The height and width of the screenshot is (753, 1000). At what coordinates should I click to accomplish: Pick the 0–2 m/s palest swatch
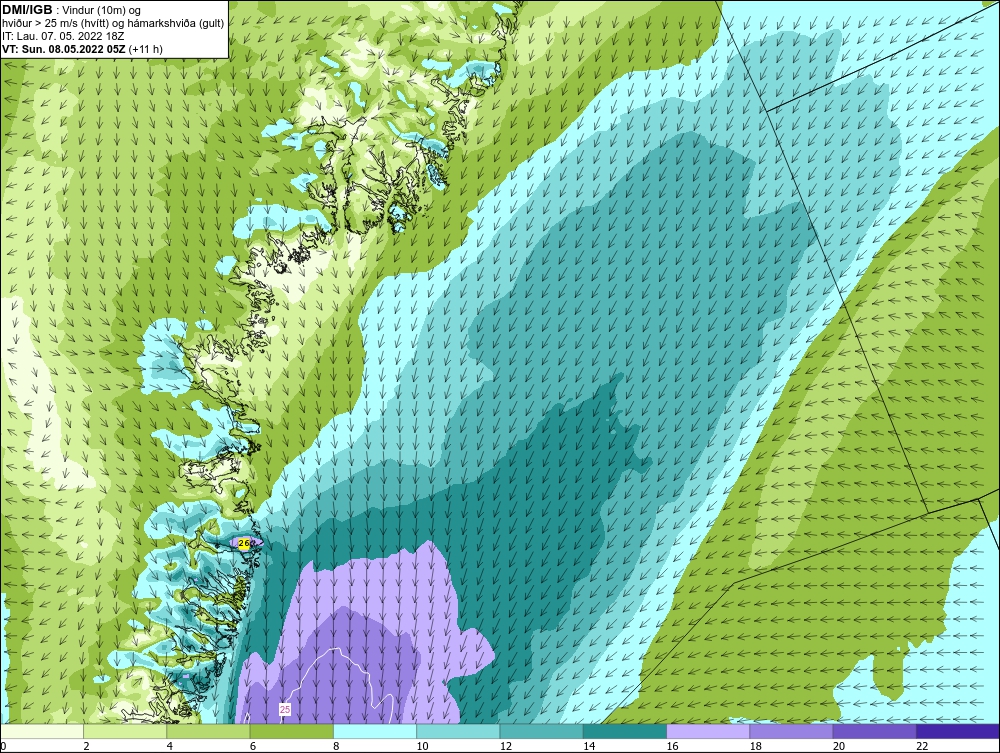pos(41,731)
